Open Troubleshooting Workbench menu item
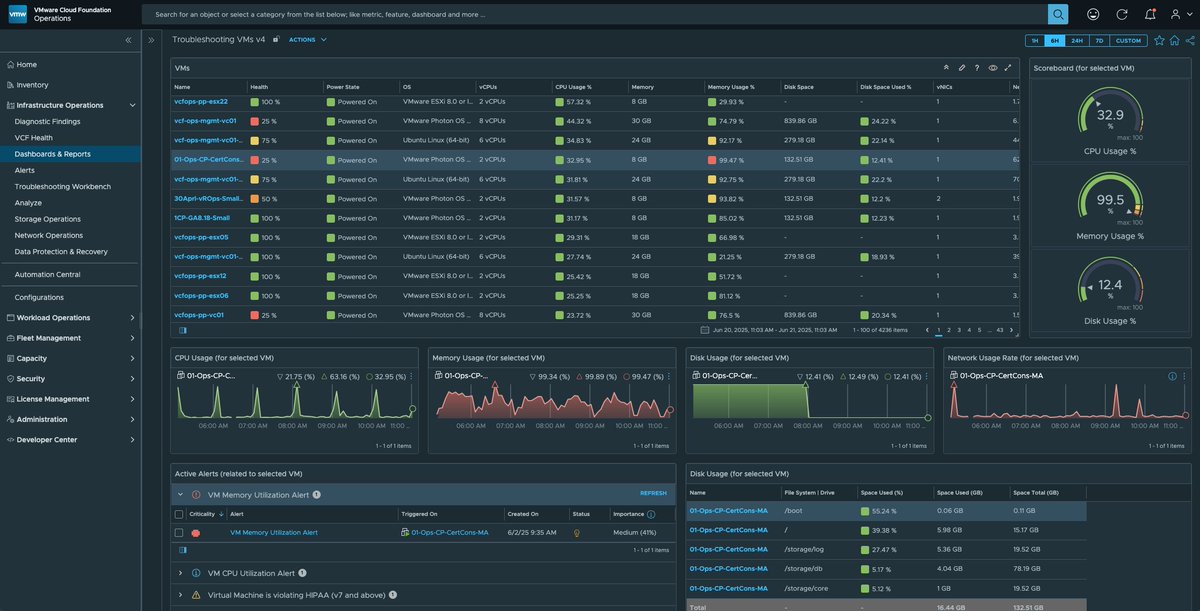1200x611 pixels. coord(63,187)
